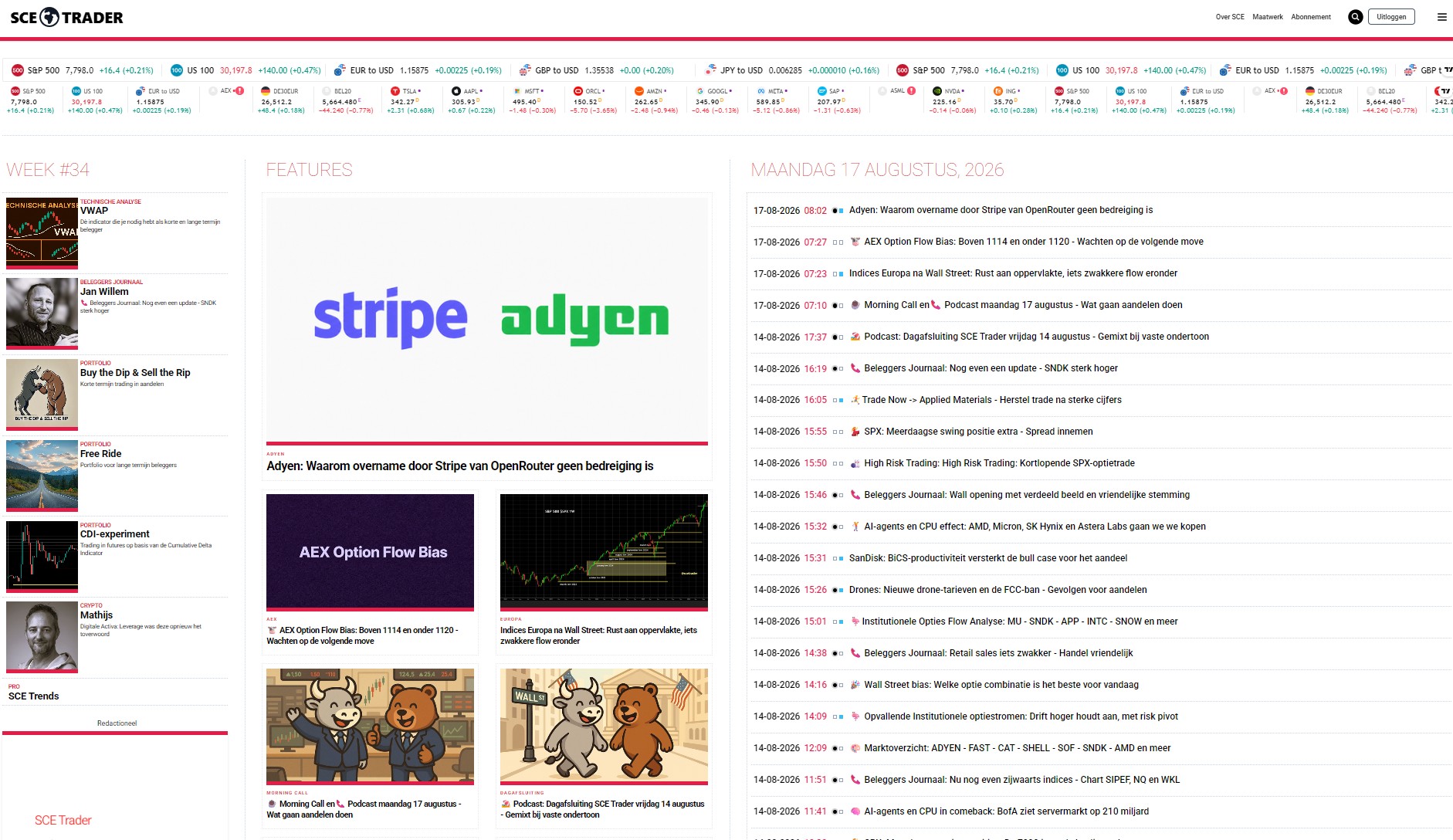The width and height of the screenshot is (1453, 840).
Task: Open the CDI-experiment portfolio link
Action: [x=115, y=534]
